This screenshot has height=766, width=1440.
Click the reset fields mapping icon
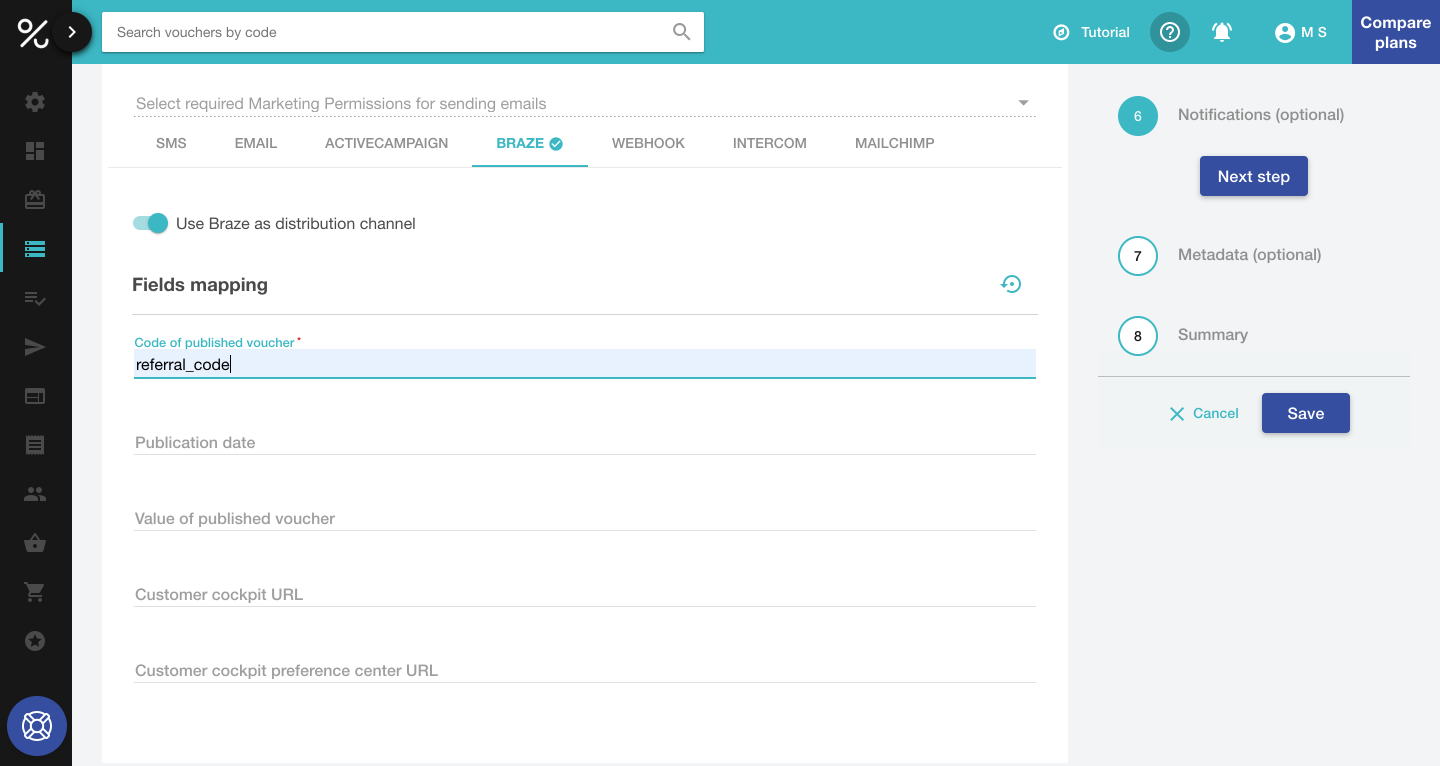1011,285
